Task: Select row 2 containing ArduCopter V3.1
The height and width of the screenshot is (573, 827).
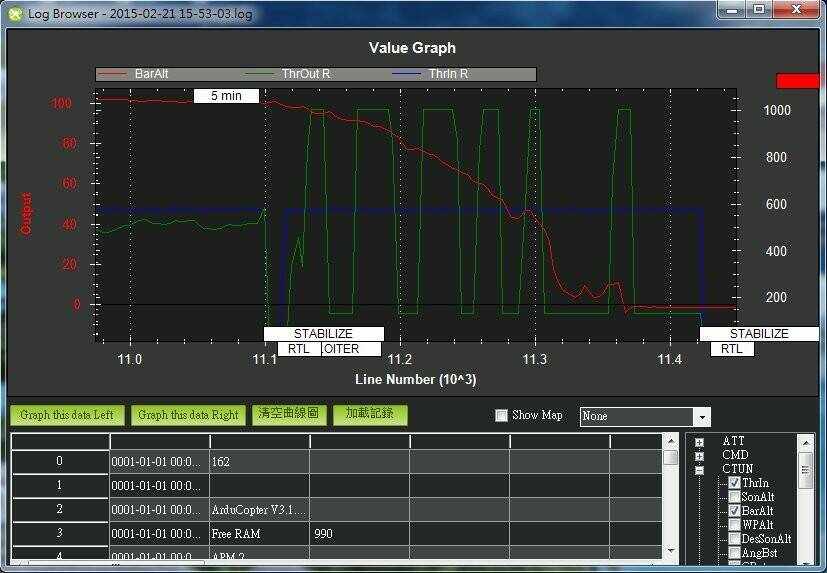Action: click(60, 509)
